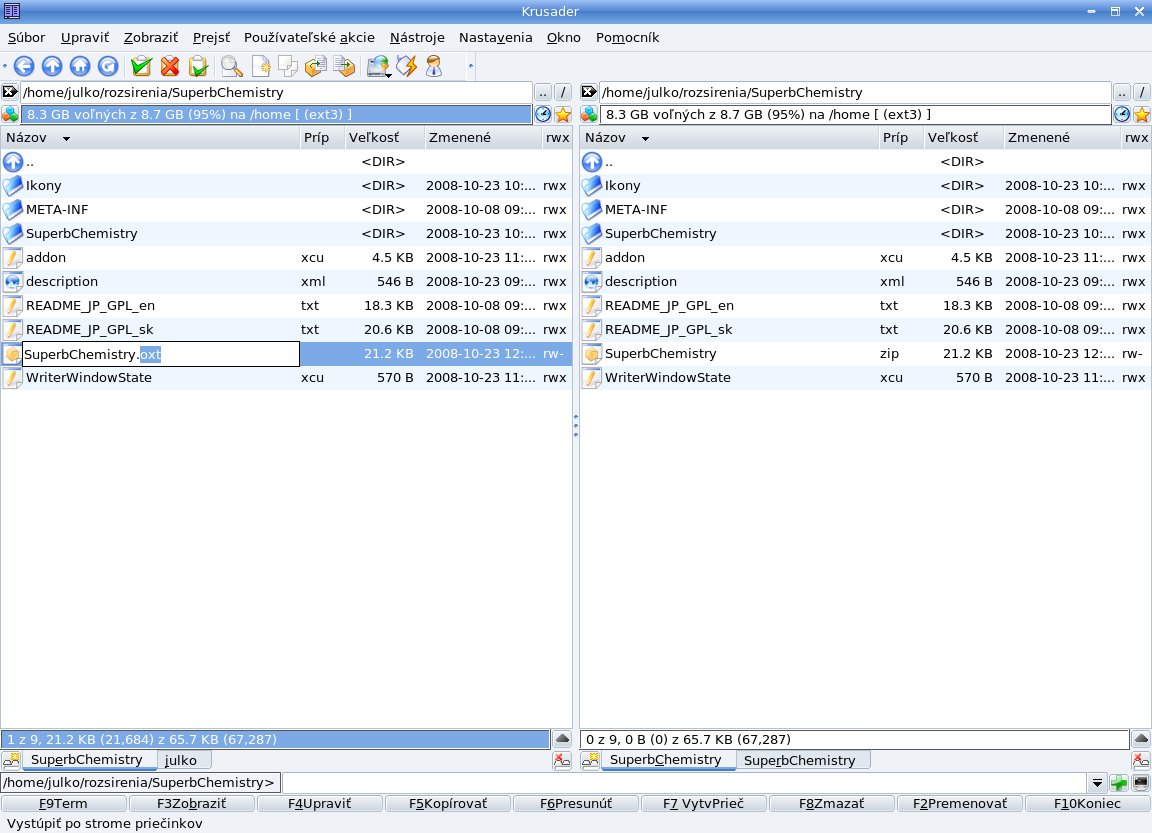Open the Súbor menu

coord(26,37)
